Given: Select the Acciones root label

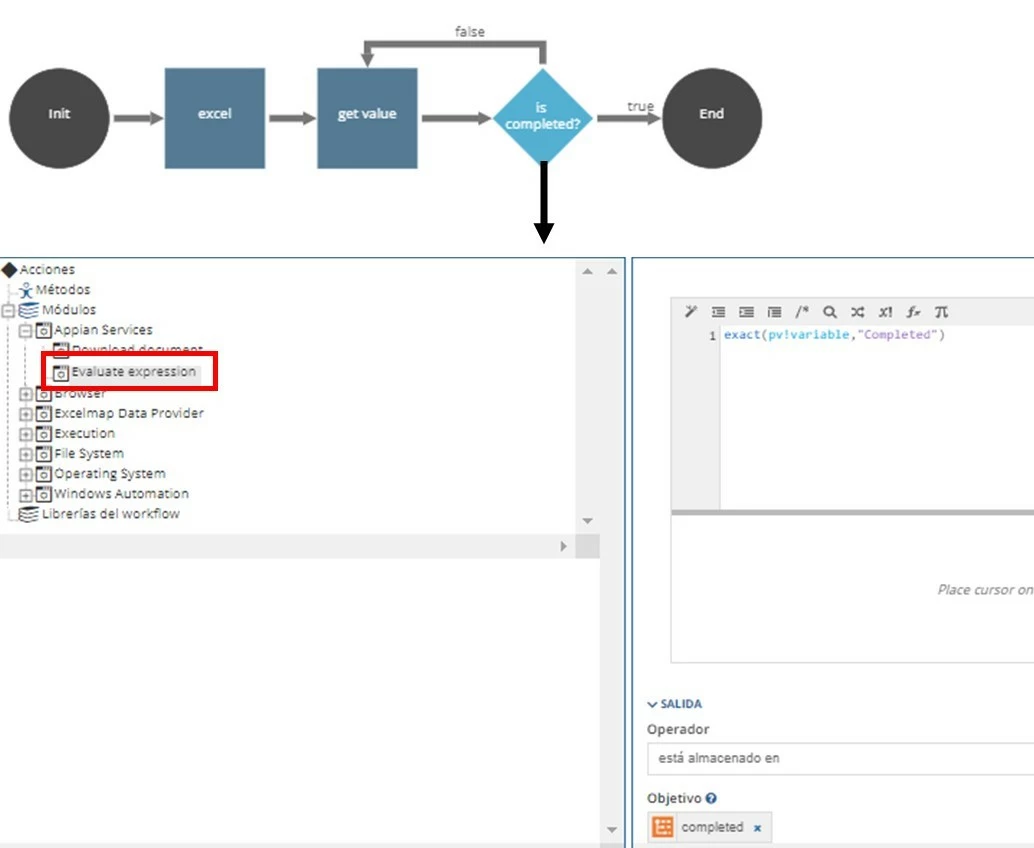Looking at the screenshot, I should coord(47,269).
